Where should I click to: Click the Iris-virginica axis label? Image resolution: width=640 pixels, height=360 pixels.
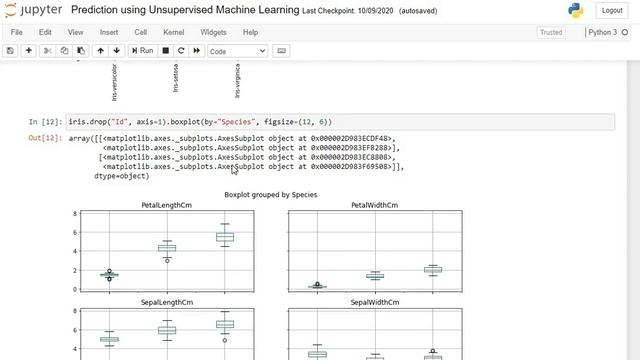point(238,81)
